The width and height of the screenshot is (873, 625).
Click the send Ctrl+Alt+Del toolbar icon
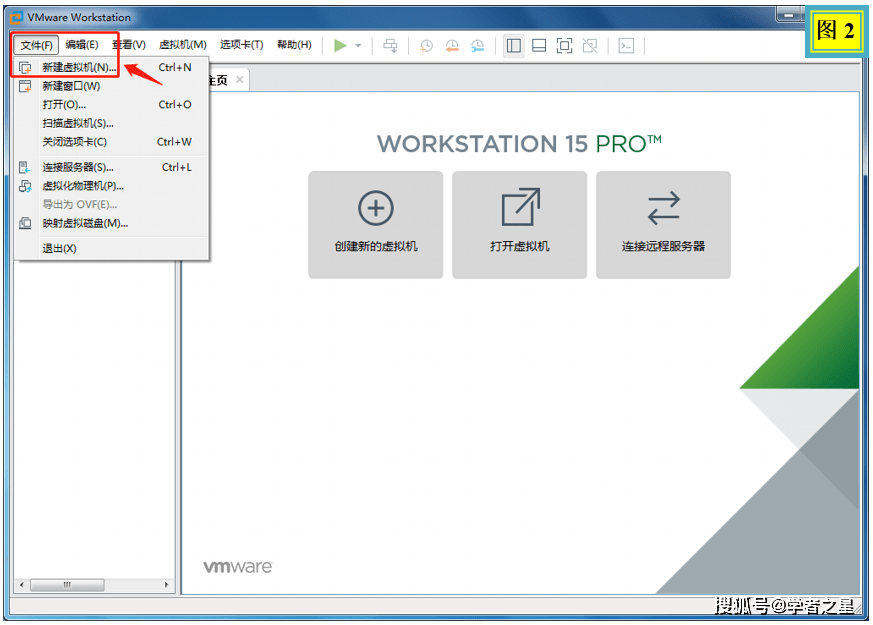point(391,45)
